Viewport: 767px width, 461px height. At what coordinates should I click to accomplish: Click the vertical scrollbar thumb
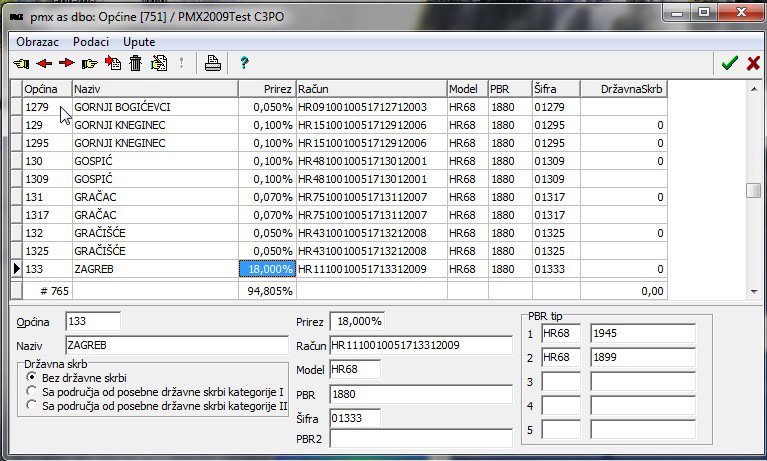click(x=754, y=190)
